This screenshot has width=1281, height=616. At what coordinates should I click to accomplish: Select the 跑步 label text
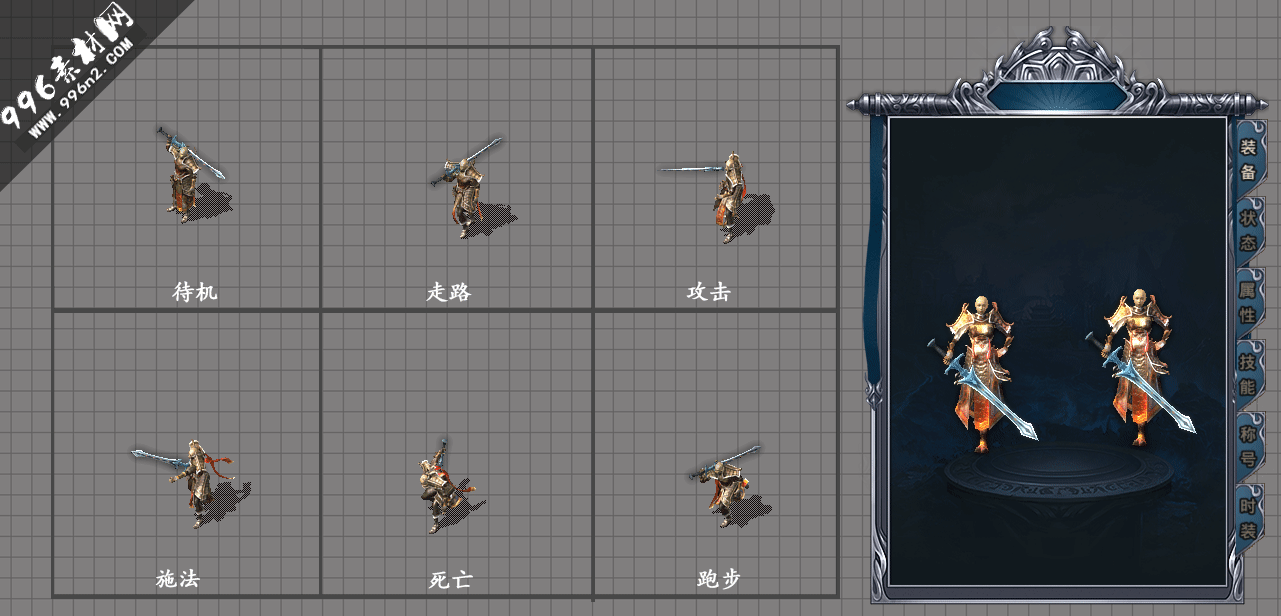[719, 579]
